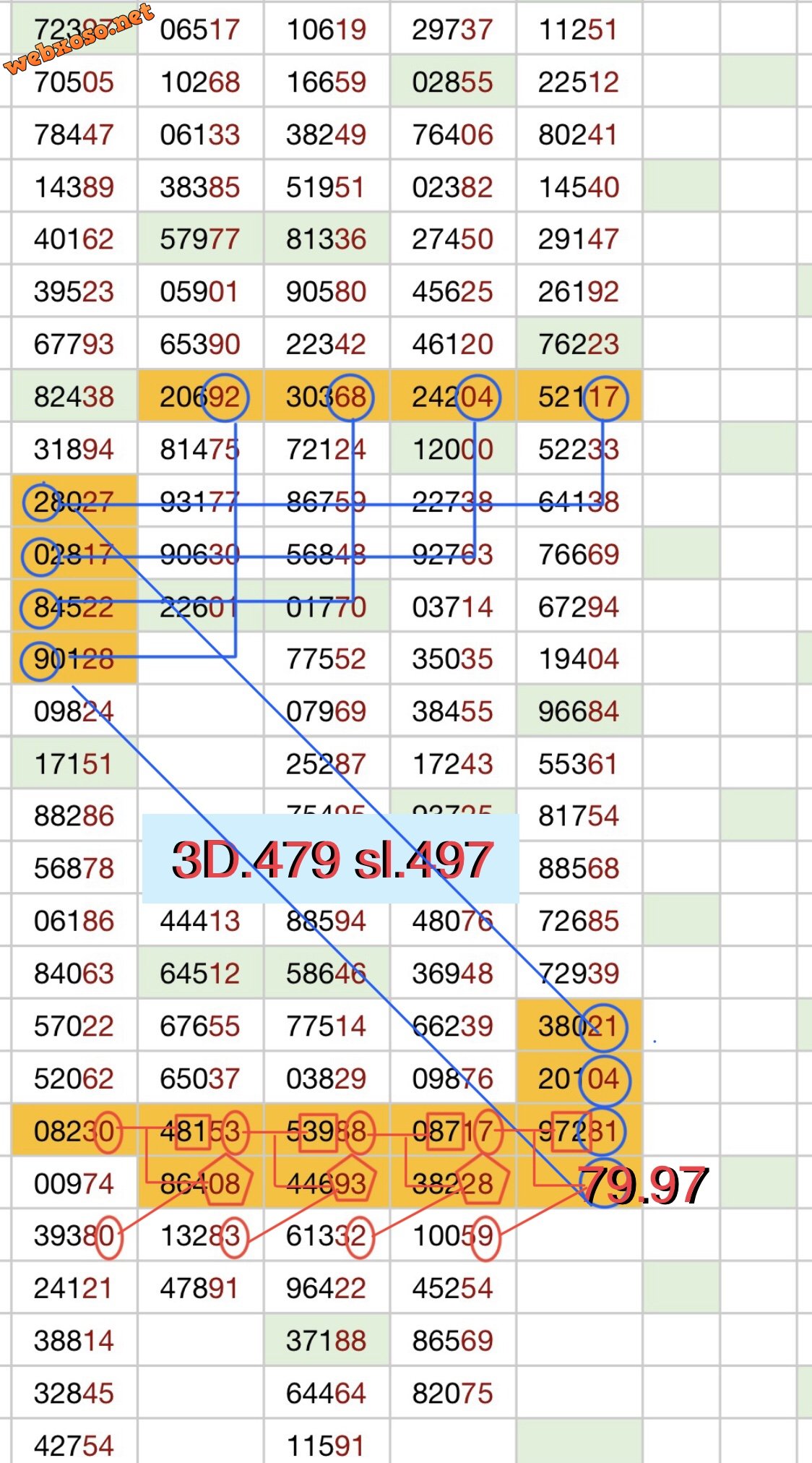Click cell 96422
812x1463 pixels.
tap(327, 1288)
